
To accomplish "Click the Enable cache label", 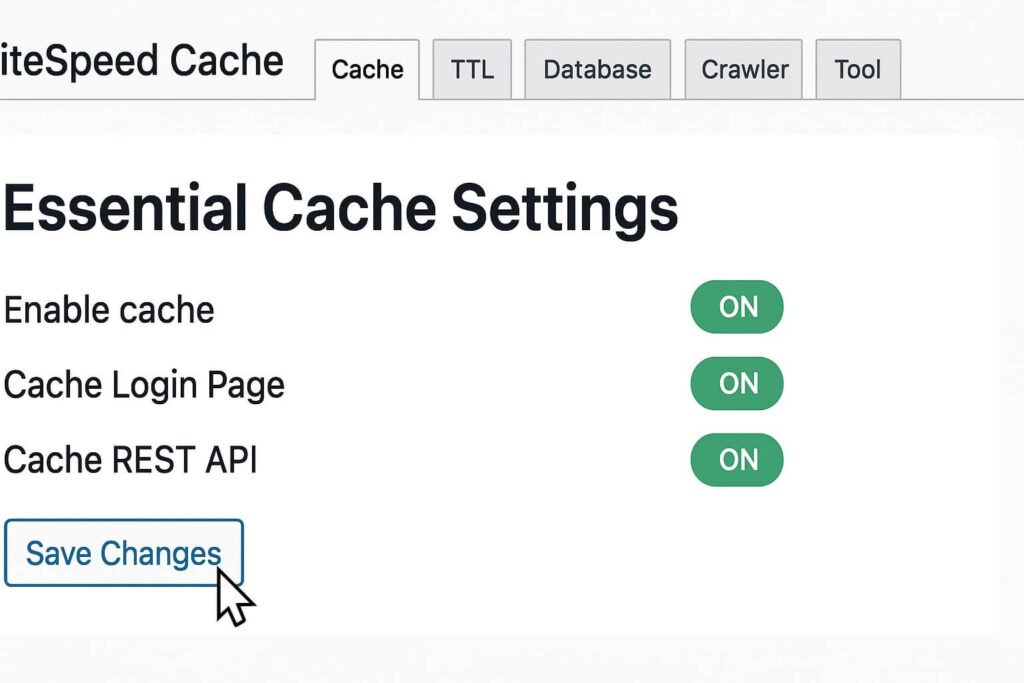I will tap(107, 309).
